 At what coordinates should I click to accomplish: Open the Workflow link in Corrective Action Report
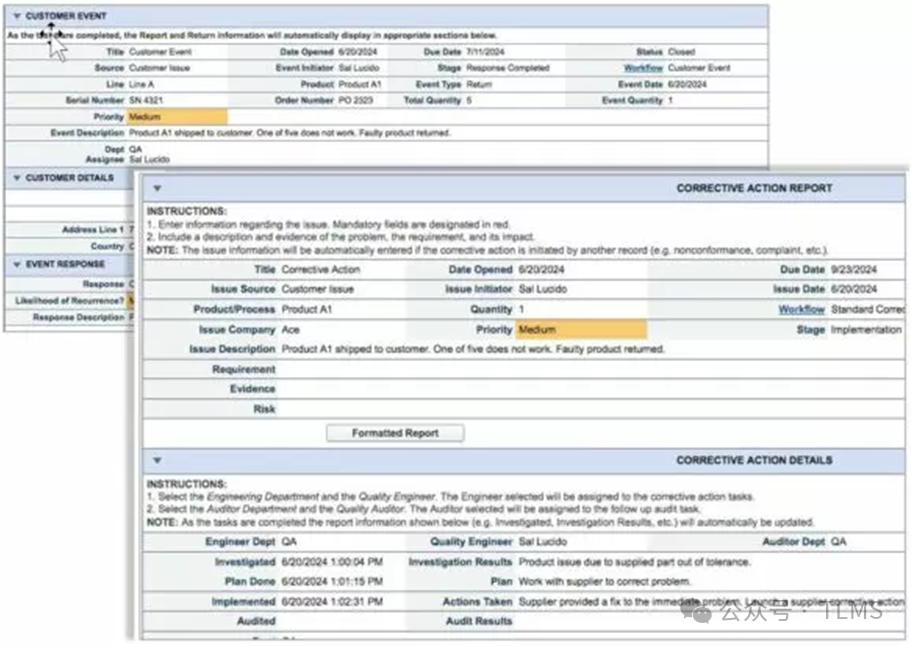(801, 309)
